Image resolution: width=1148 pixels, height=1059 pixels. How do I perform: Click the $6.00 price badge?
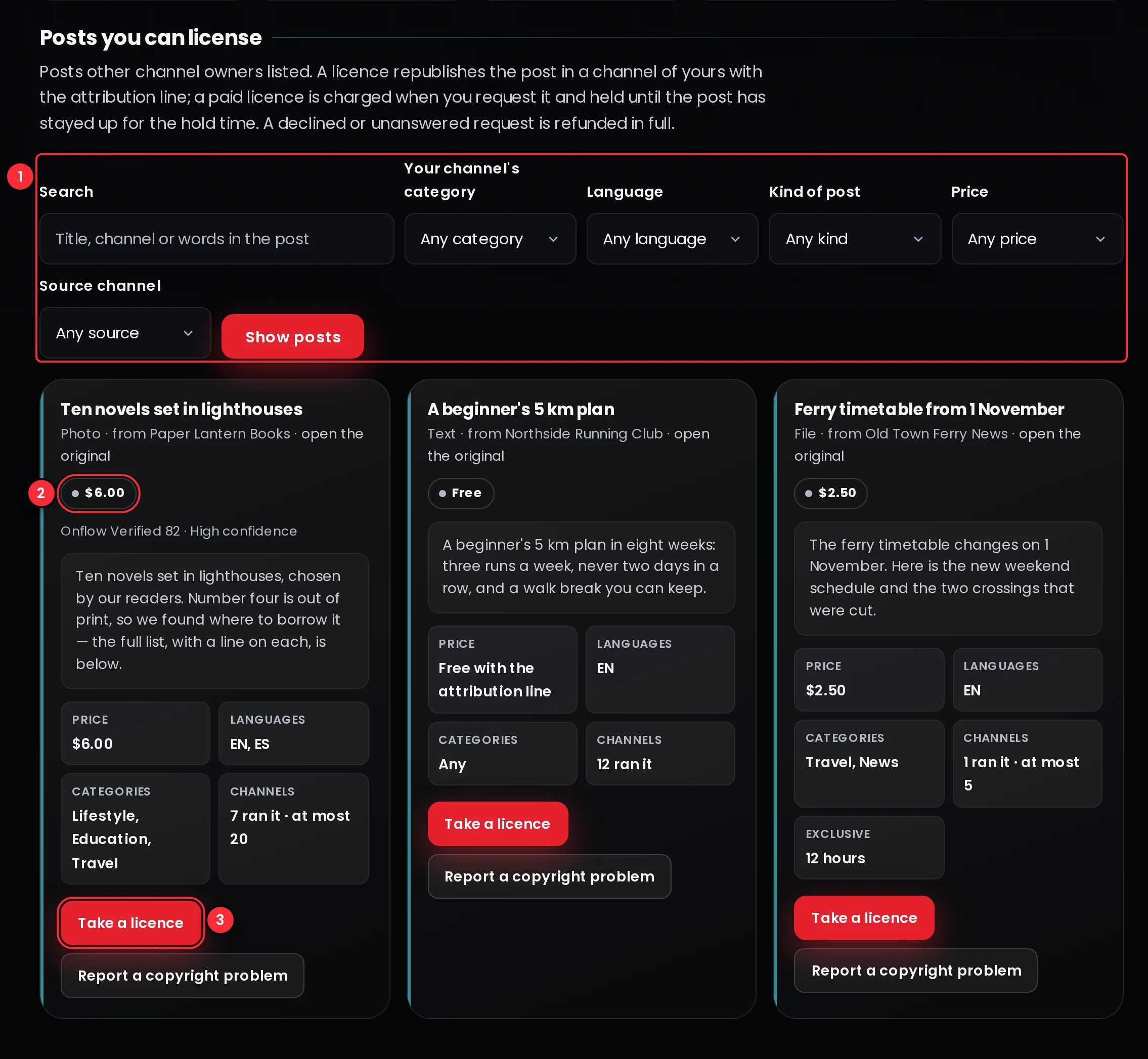click(x=98, y=493)
